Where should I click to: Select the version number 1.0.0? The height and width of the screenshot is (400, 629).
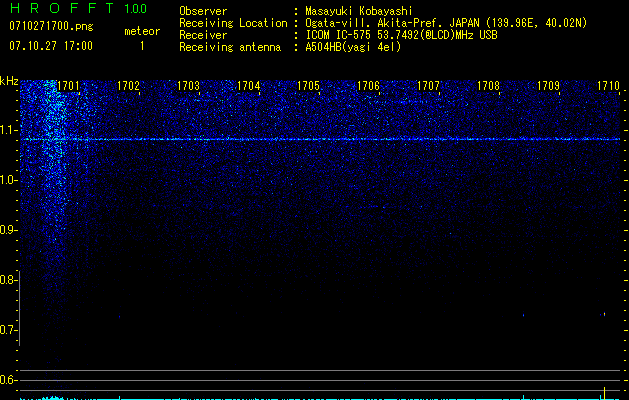point(136,8)
